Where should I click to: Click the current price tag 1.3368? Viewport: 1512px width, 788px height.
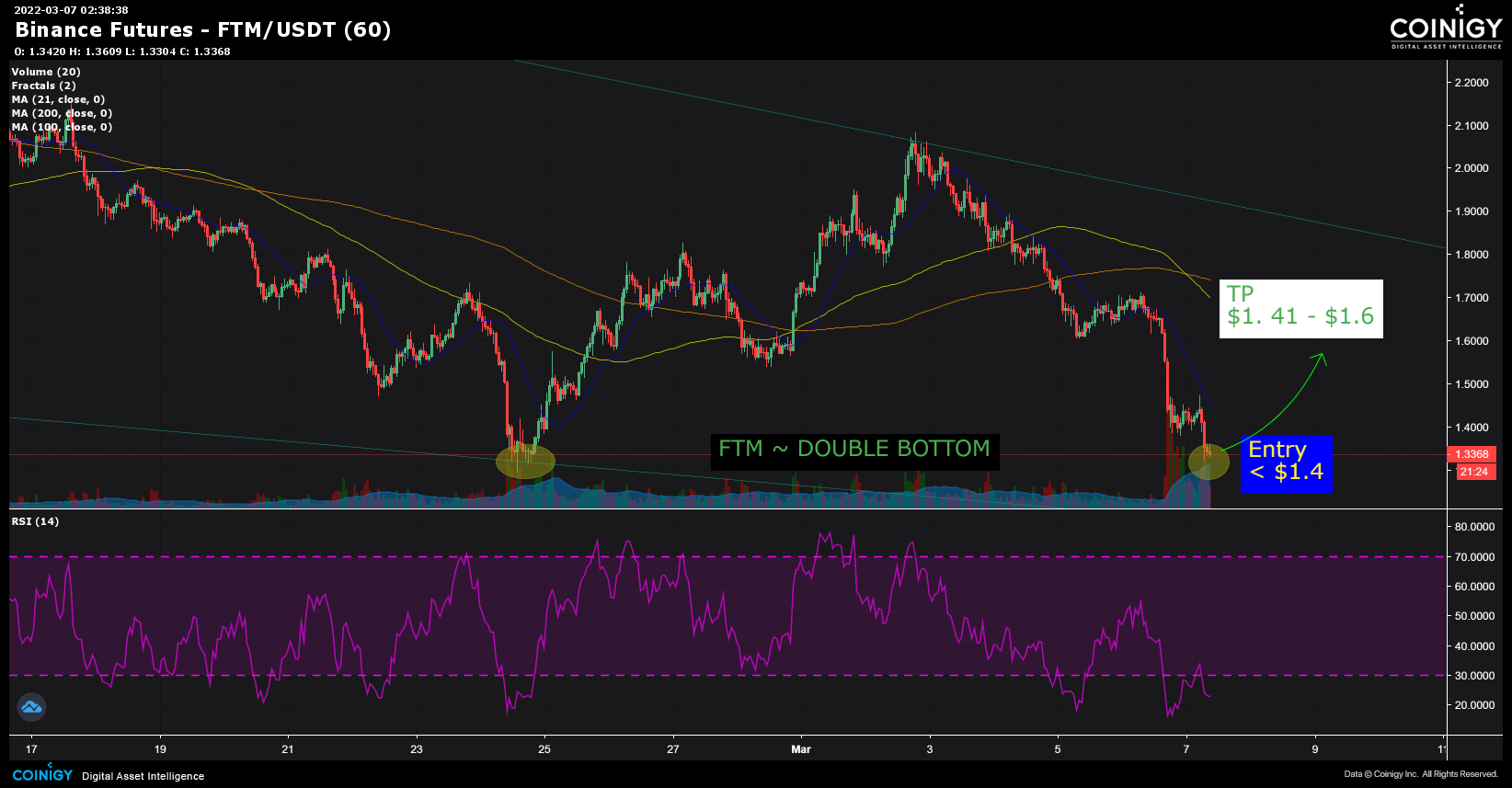1472,454
